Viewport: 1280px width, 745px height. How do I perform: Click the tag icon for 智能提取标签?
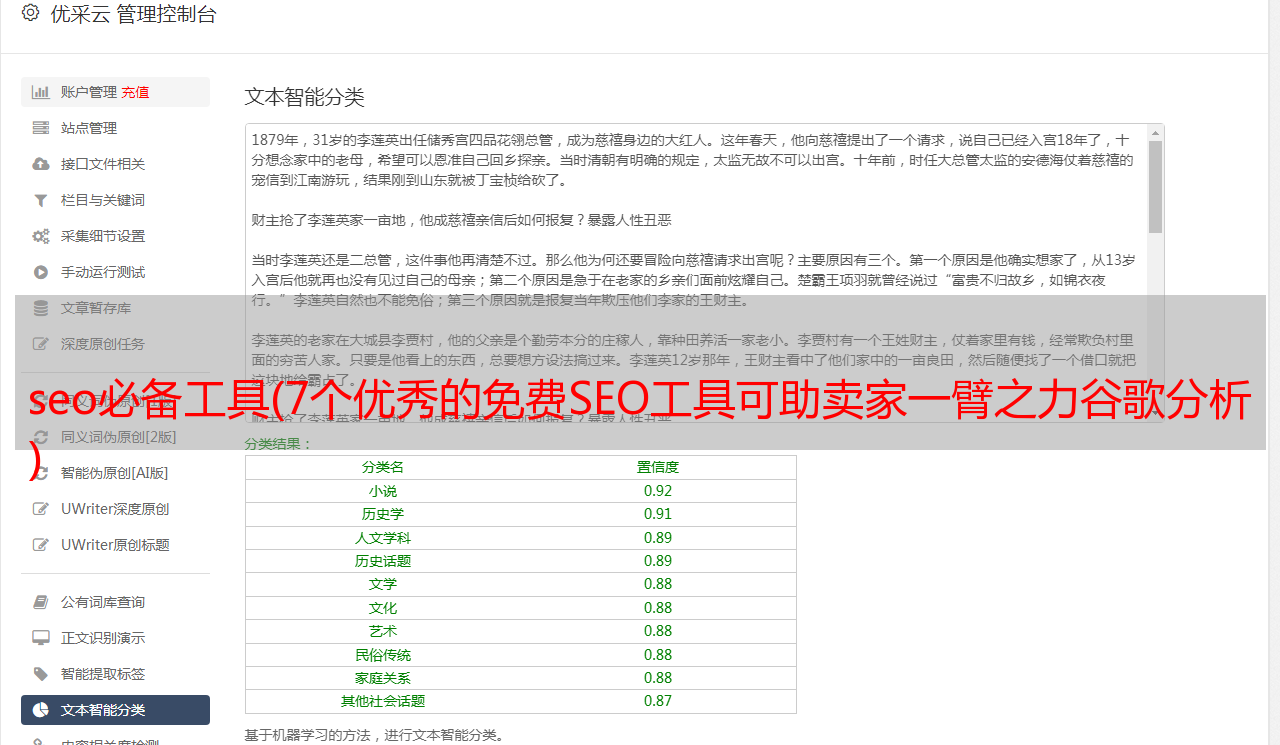tap(41, 674)
